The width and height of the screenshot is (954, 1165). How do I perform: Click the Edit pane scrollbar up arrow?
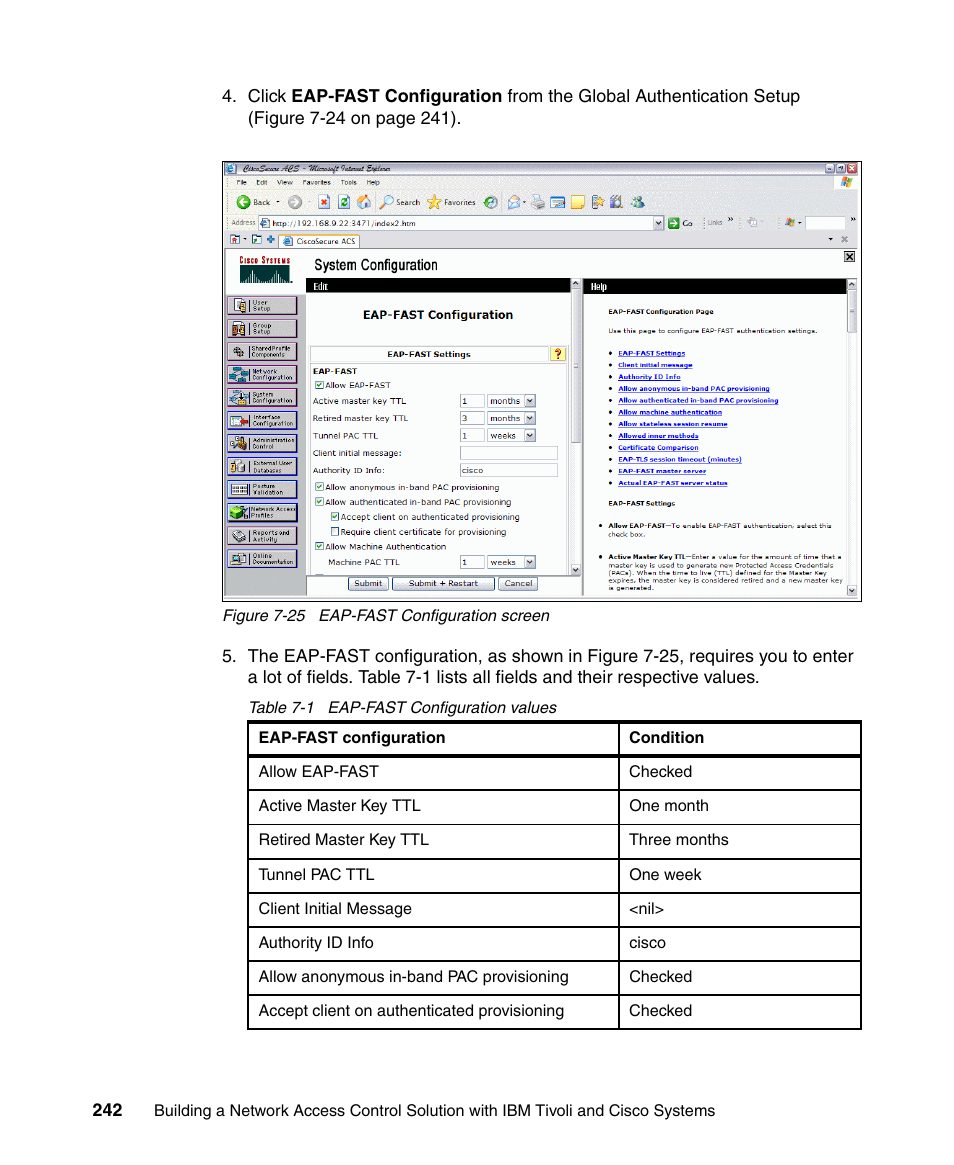click(576, 285)
